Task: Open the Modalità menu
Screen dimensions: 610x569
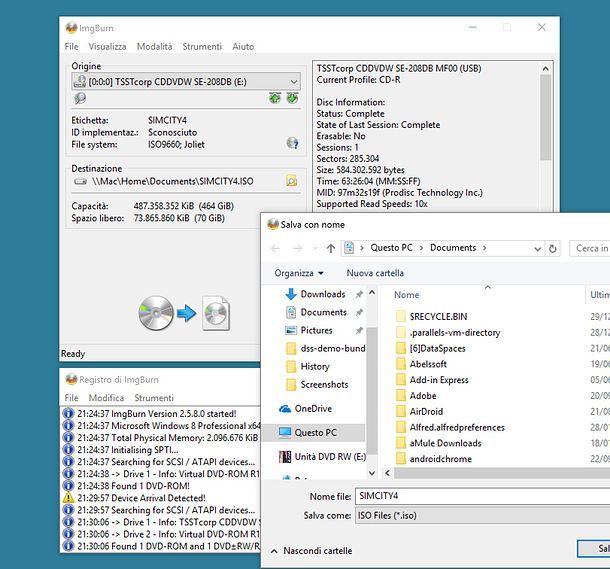Action: coord(154,47)
